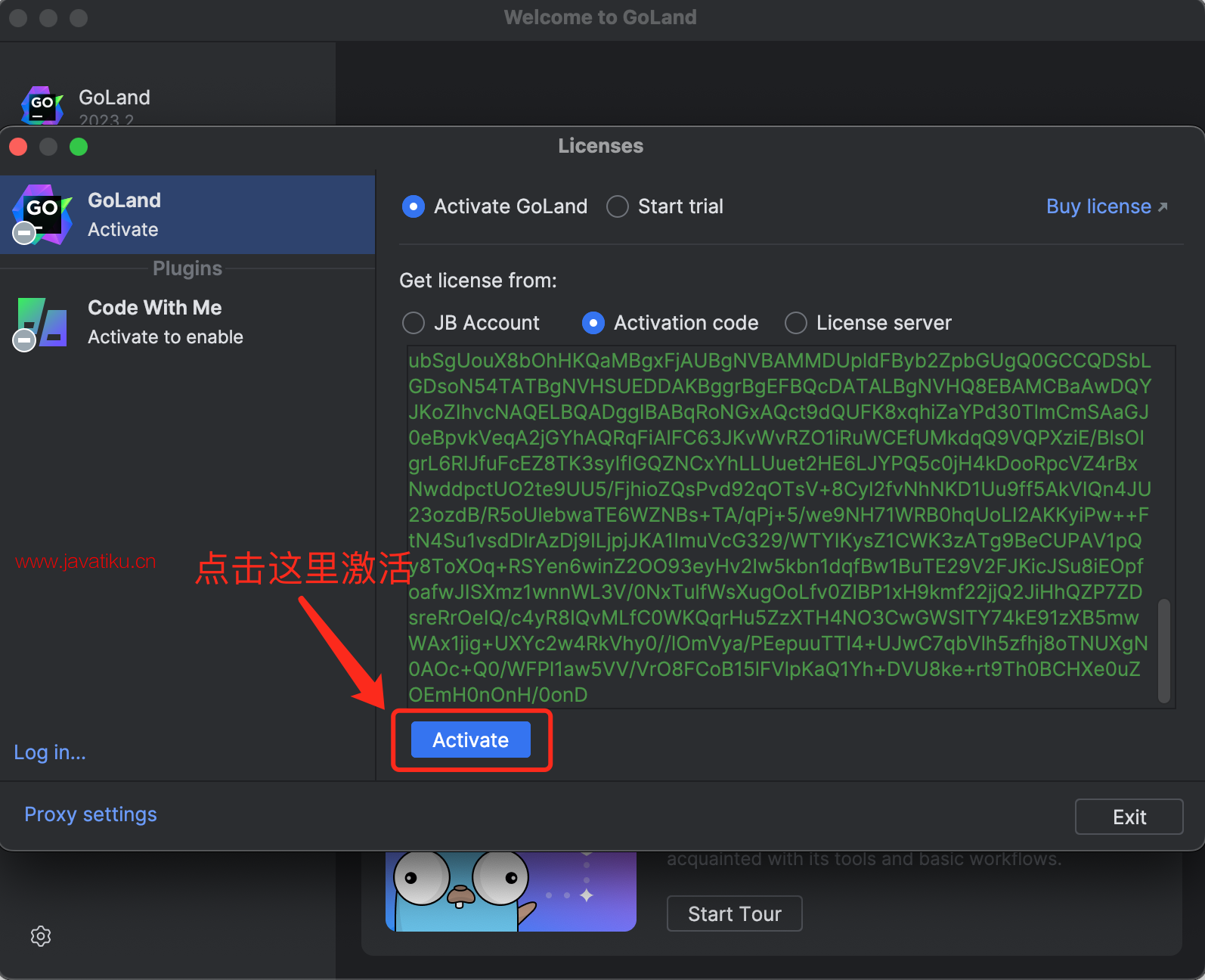Open settings gear in Welcome window
This screenshot has width=1205, height=980.
41,936
